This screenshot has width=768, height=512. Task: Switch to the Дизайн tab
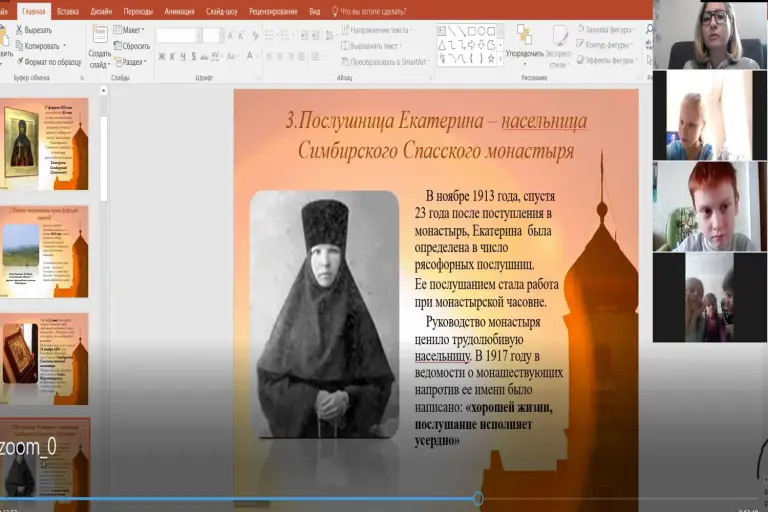click(x=101, y=11)
